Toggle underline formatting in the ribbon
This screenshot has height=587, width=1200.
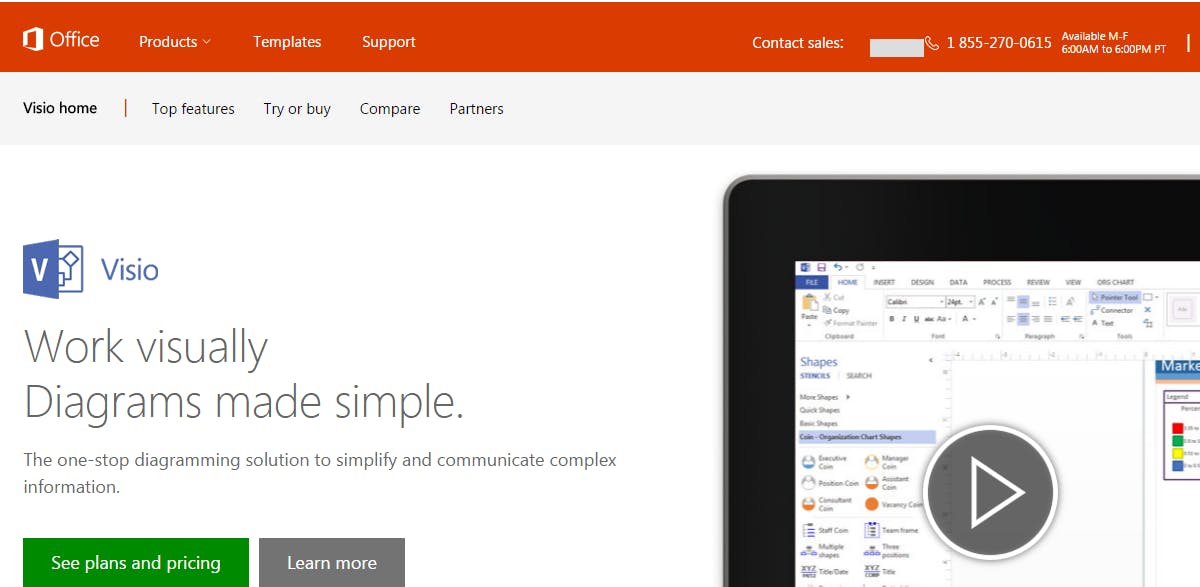click(x=916, y=319)
